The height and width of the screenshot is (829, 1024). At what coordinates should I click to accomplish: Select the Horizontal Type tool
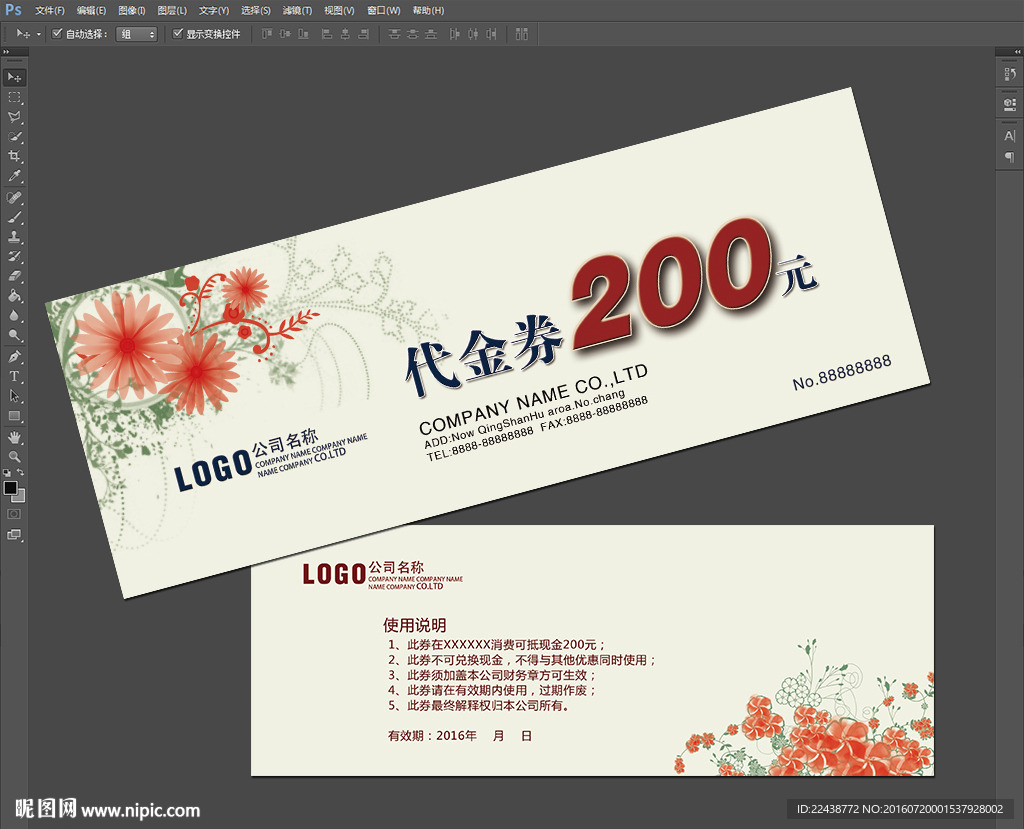pos(14,376)
